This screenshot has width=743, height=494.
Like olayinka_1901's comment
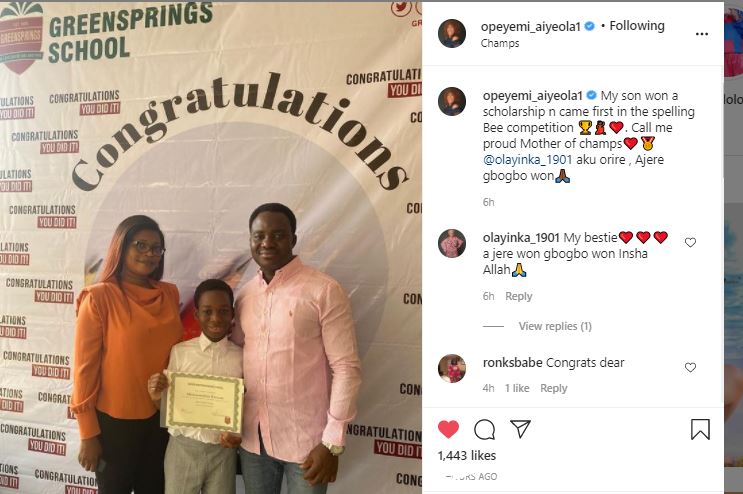690,243
